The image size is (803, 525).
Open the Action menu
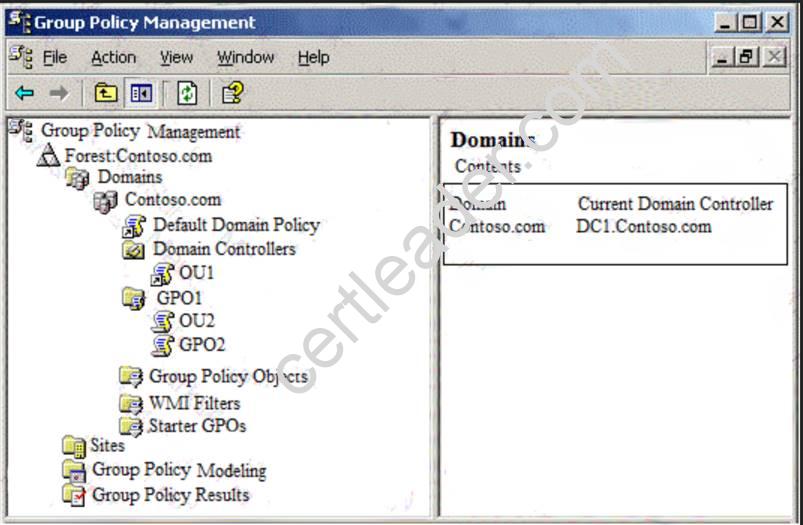click(114, 57)
